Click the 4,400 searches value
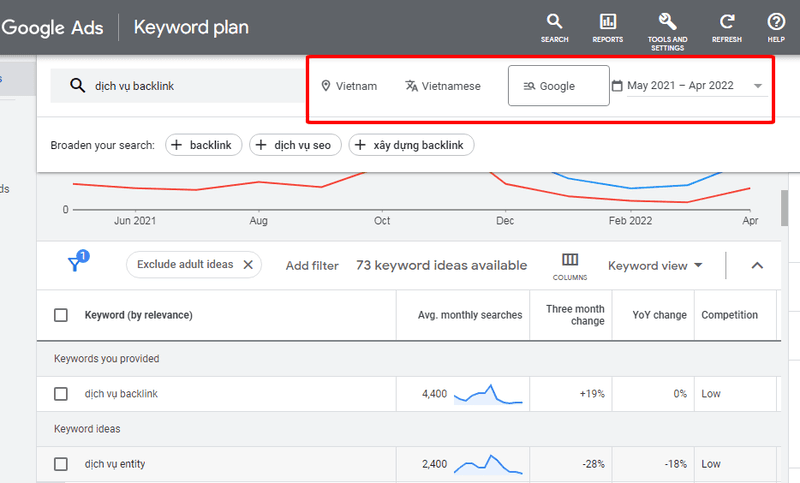Viewport: 800px width, 483px height. [434, 394]
